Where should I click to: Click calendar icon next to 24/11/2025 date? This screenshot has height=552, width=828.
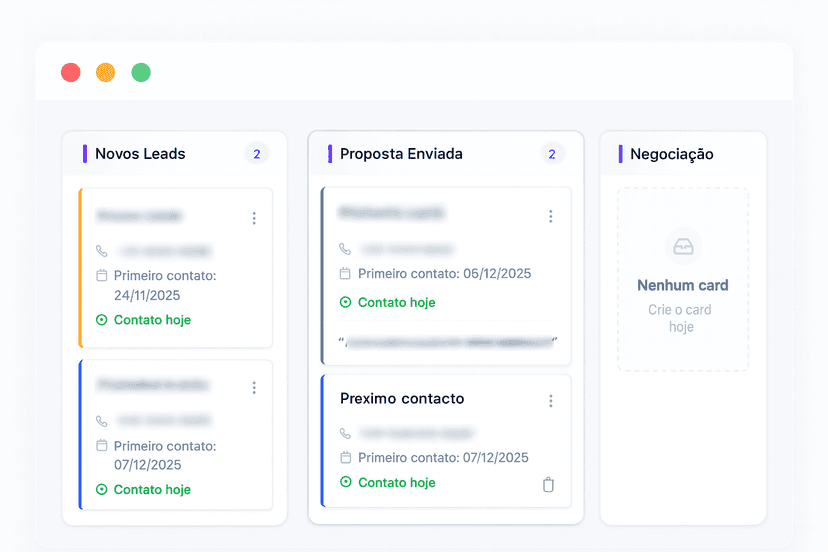[101, 275]
